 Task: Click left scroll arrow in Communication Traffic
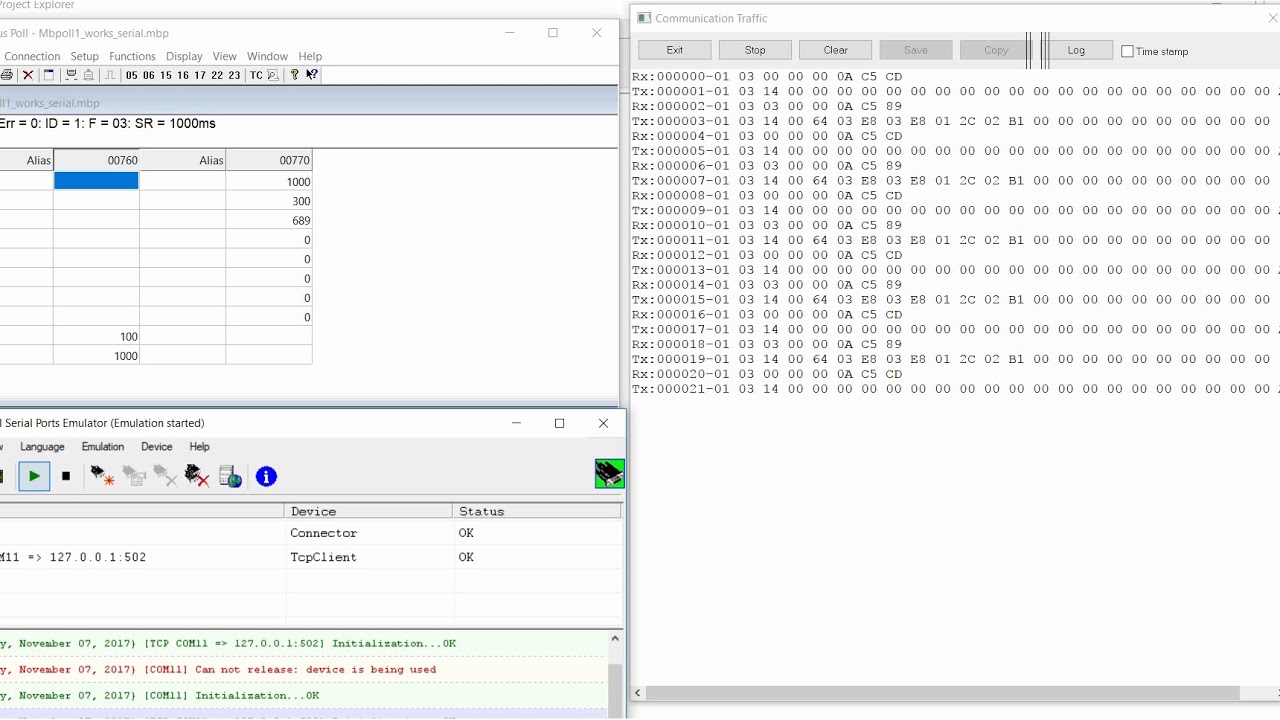point(637,693)
